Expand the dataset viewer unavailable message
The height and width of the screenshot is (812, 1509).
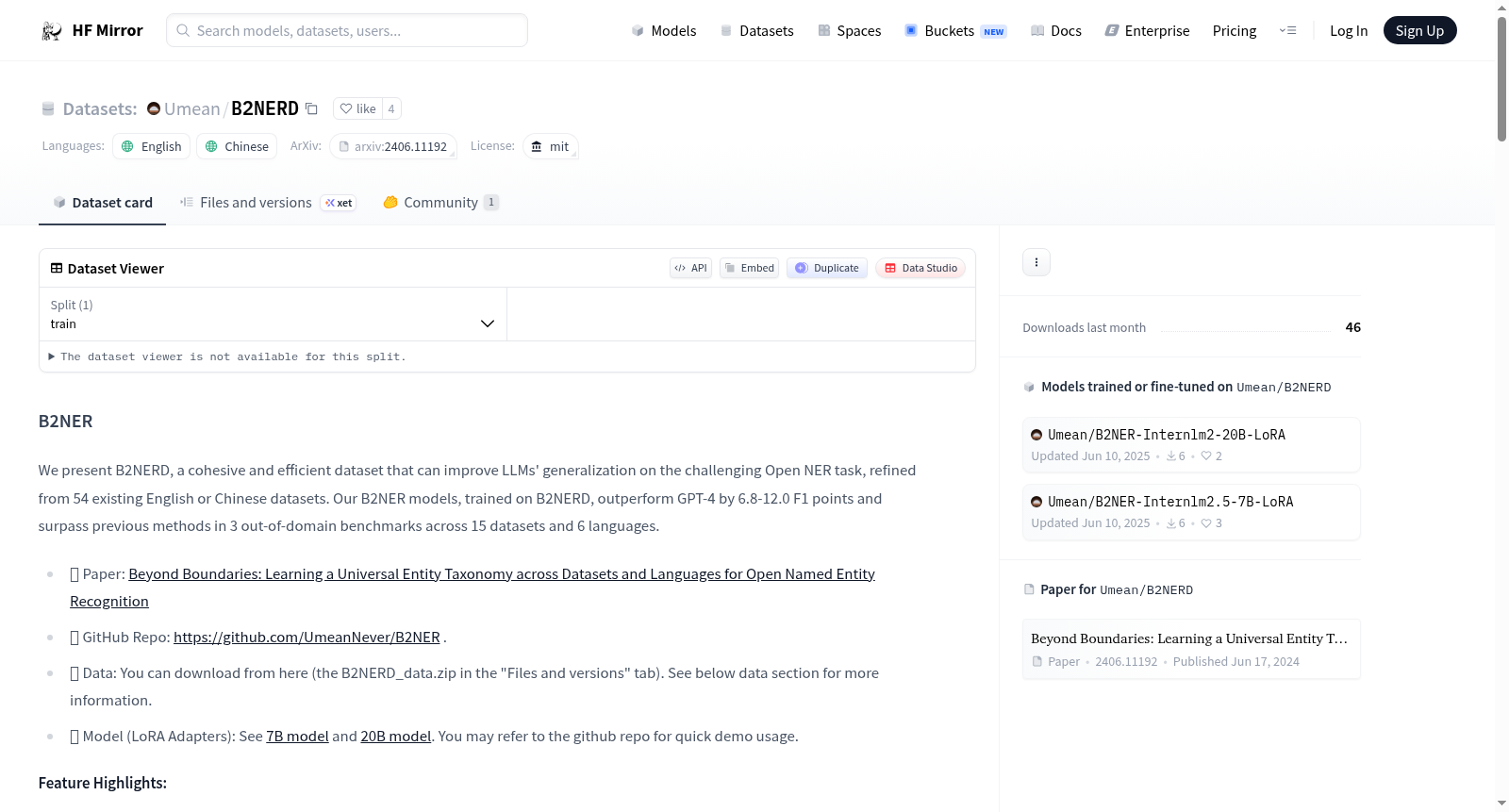[227, 356]
